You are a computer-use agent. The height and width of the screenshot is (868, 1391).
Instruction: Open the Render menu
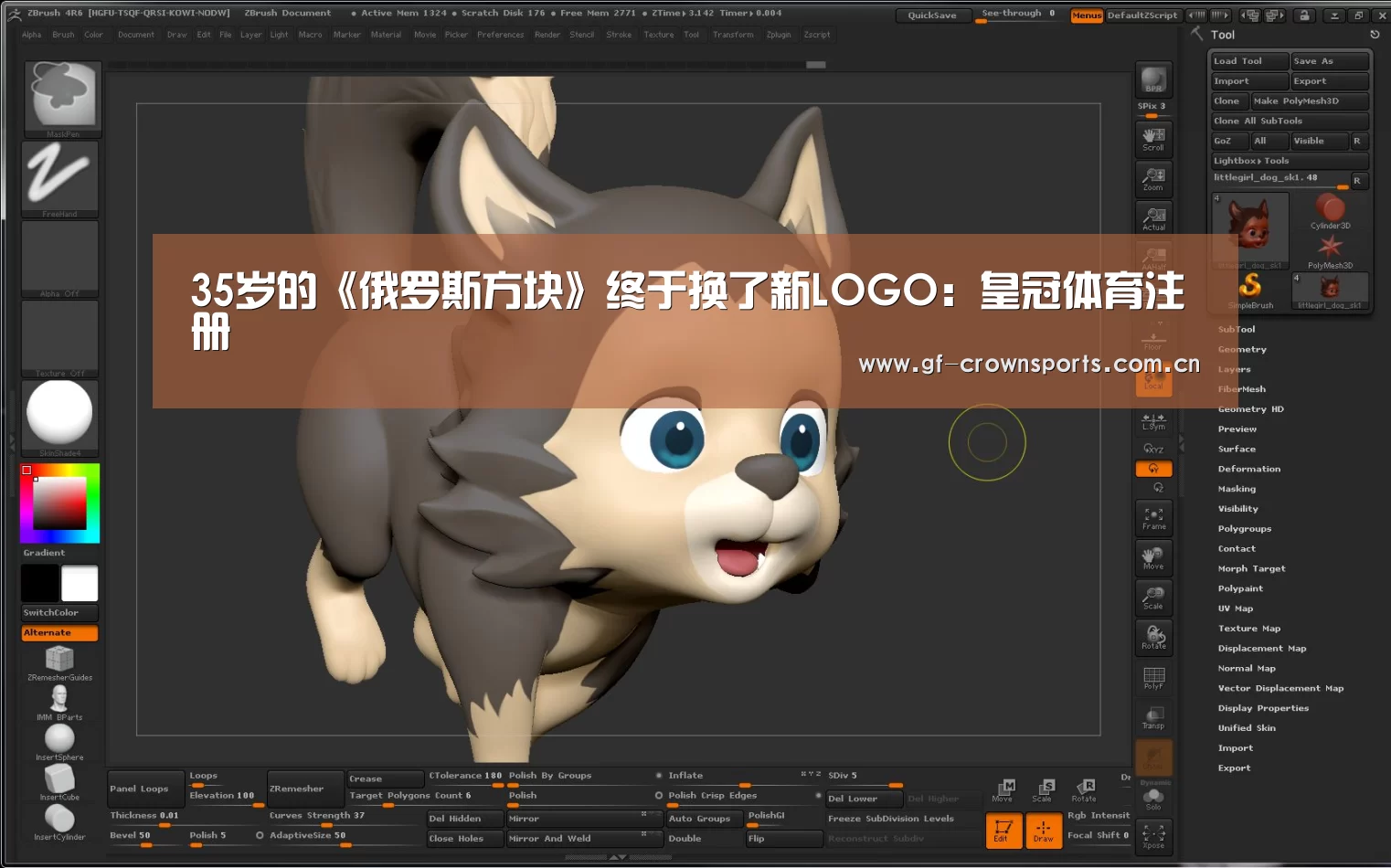click(547, 35)
